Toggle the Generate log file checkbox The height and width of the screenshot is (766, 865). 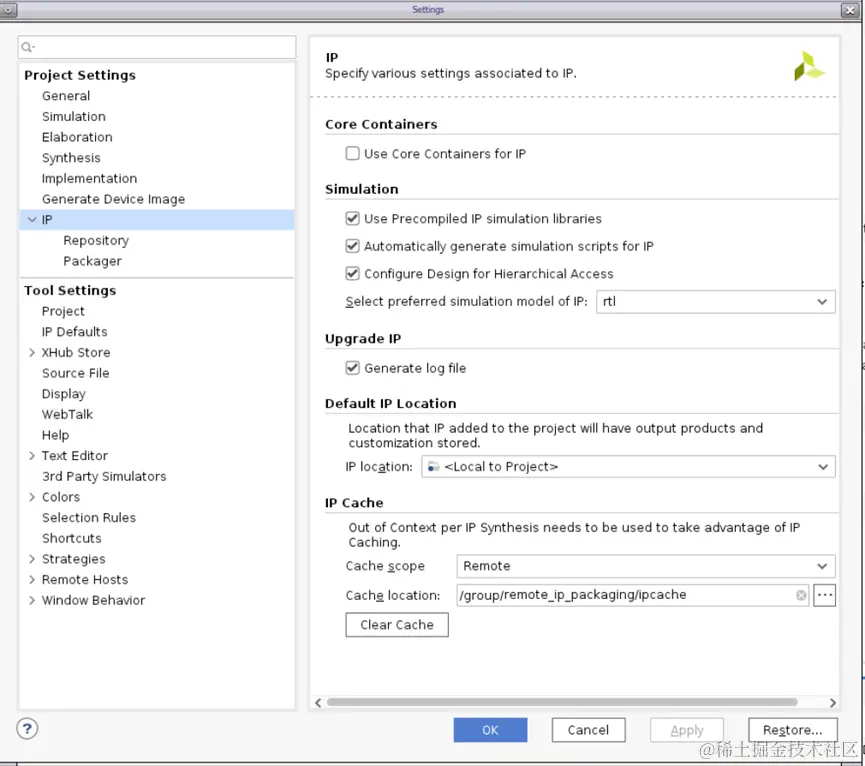pyautogui.click(x=353, y=368)
